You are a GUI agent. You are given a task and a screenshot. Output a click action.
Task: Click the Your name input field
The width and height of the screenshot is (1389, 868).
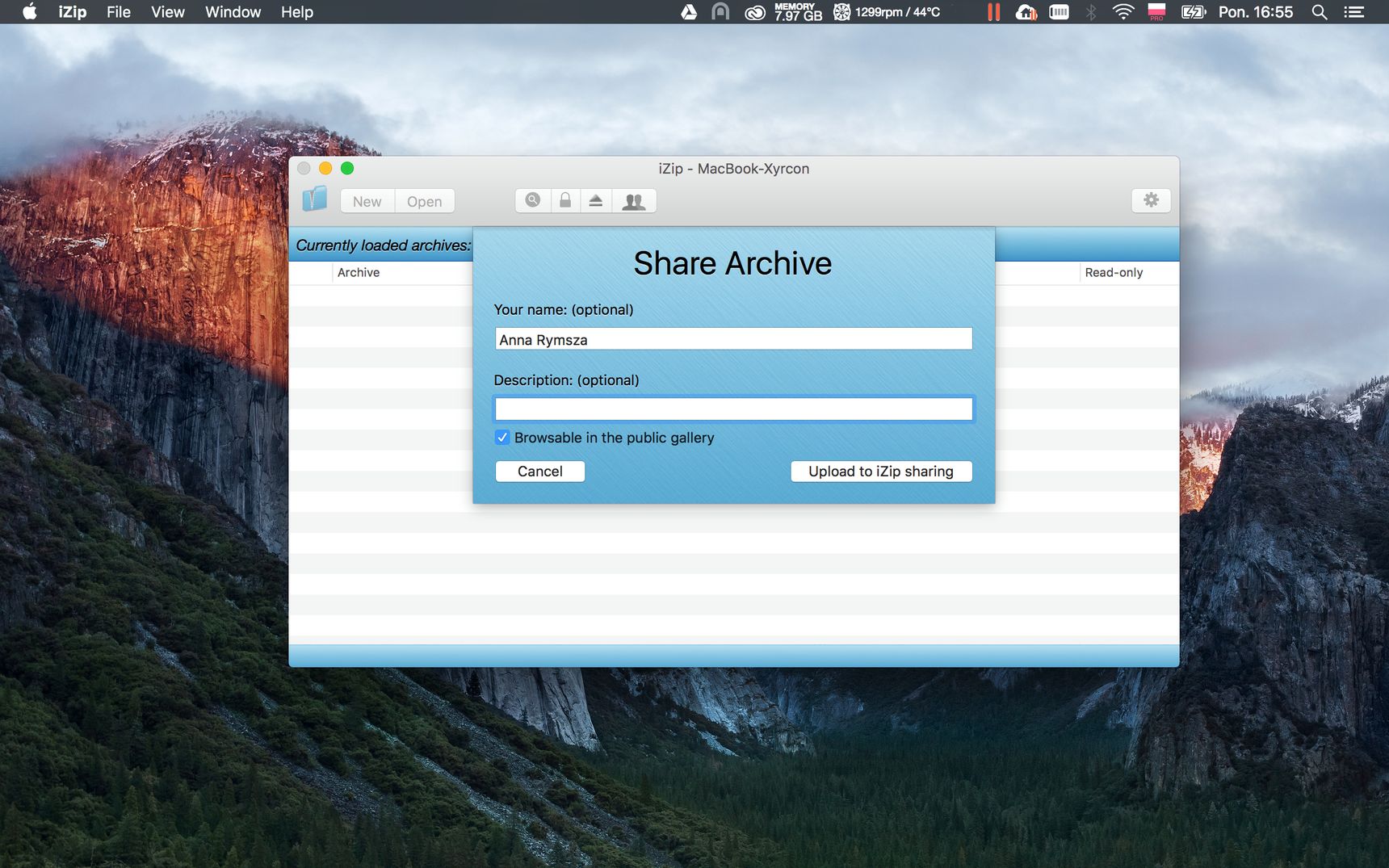coord(733,339)
